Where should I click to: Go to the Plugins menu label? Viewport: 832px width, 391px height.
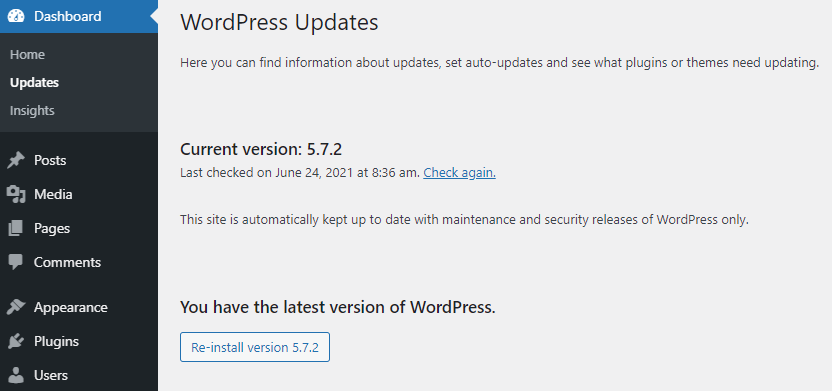[x=56, y=341]
